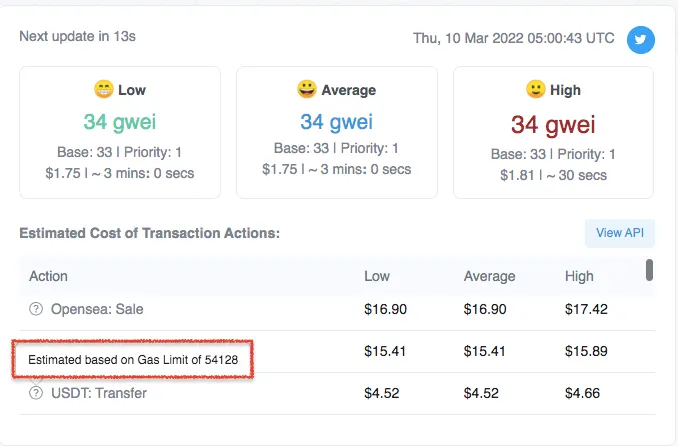Click the 34 gwei Low value

tap(119, 123)
